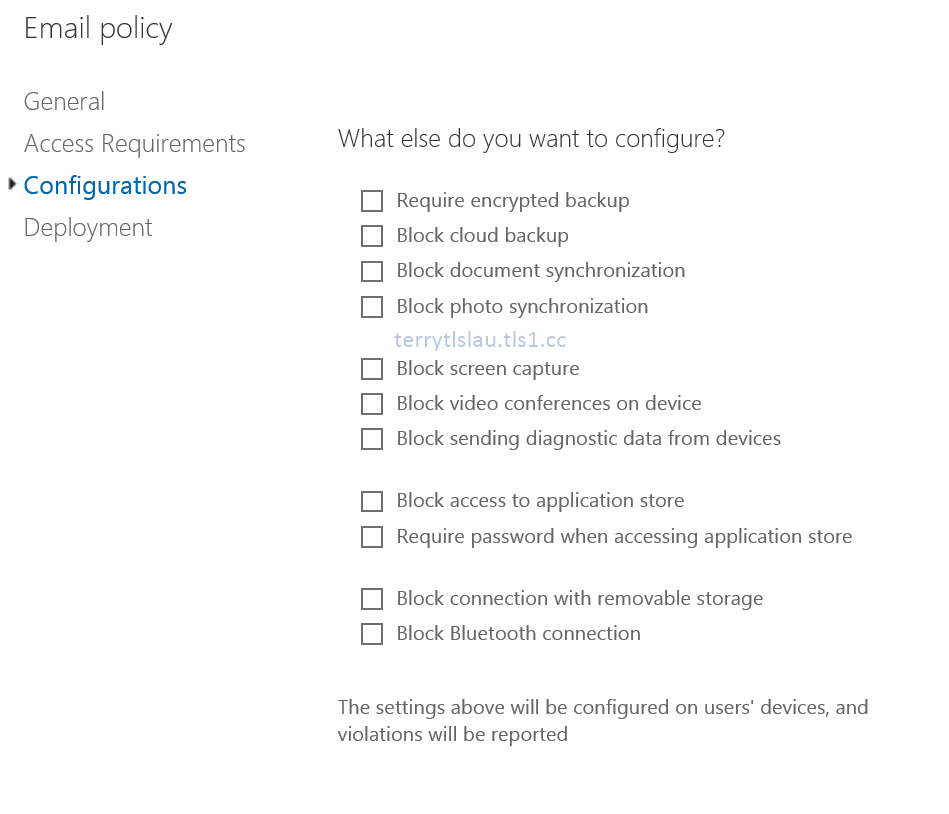
Task: Check Block access to application store
Action: tap(372, 501)
